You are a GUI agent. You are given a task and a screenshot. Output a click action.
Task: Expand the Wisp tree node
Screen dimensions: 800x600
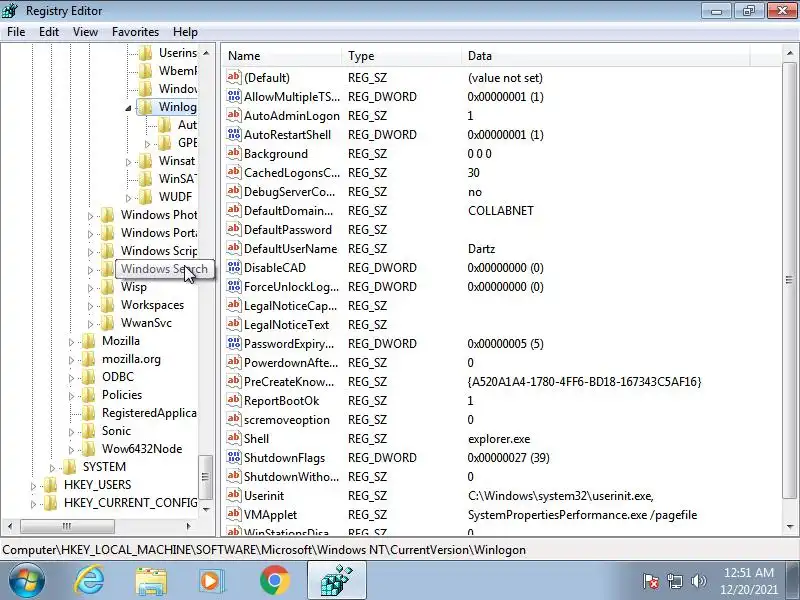coord(90,288)
